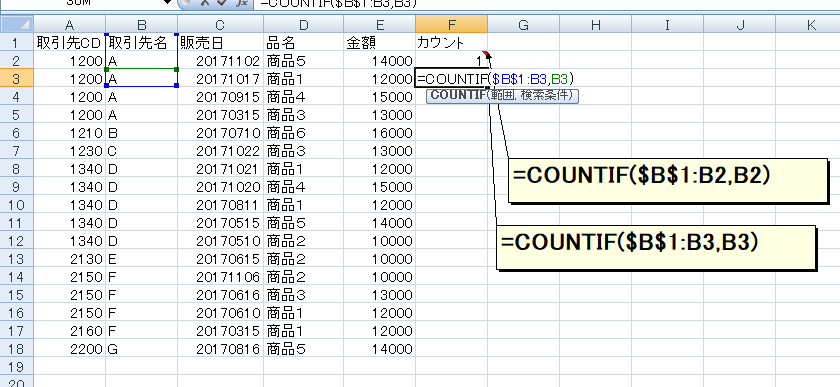The width and height of the screenshot is (840, 387).
Task: Select sales date cell 20171022
Action: coord(220,151)
